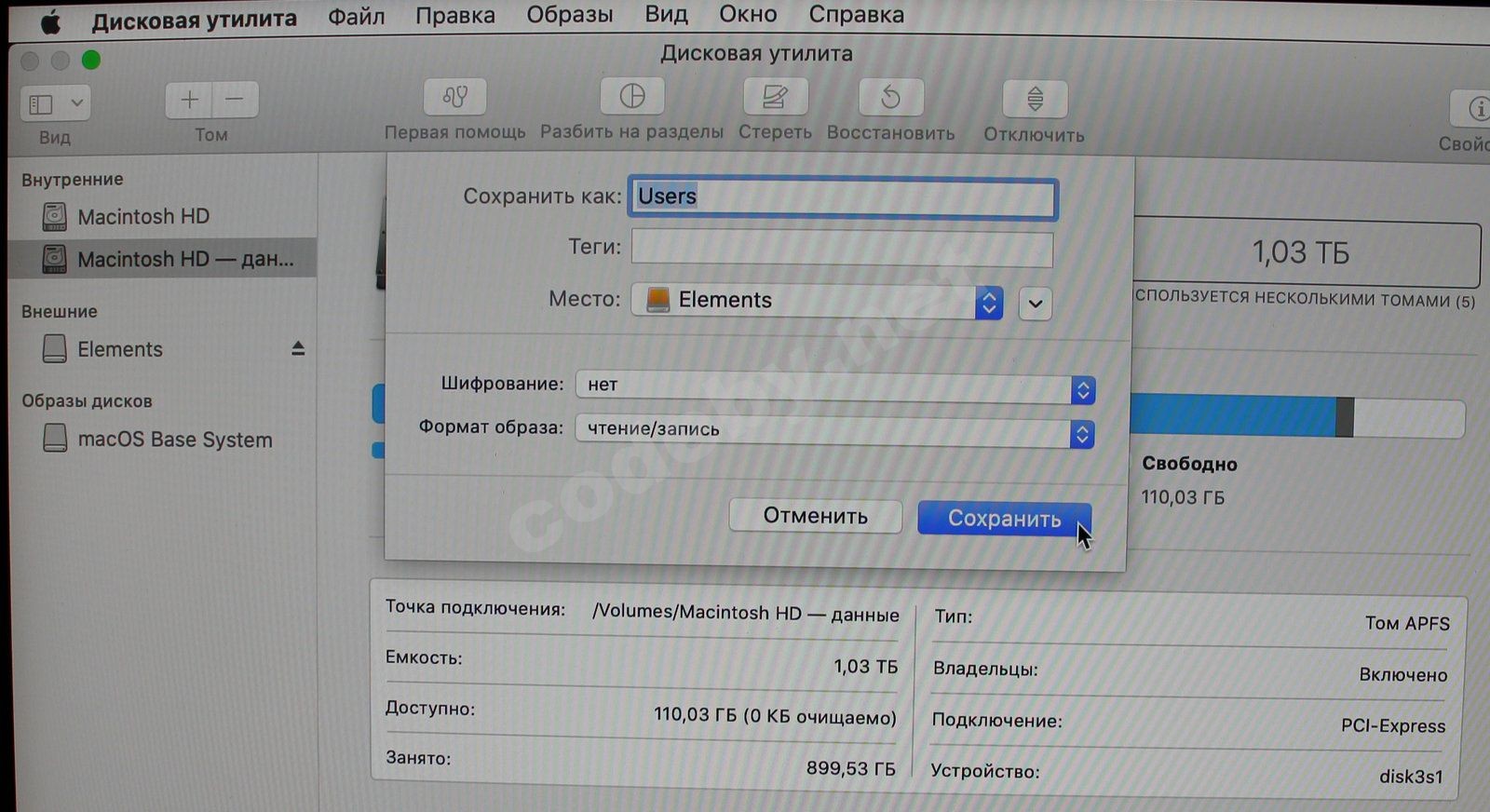Open the Правка menu
The width and height of the screenshot is (1490, 812).
tap(454, 16)
